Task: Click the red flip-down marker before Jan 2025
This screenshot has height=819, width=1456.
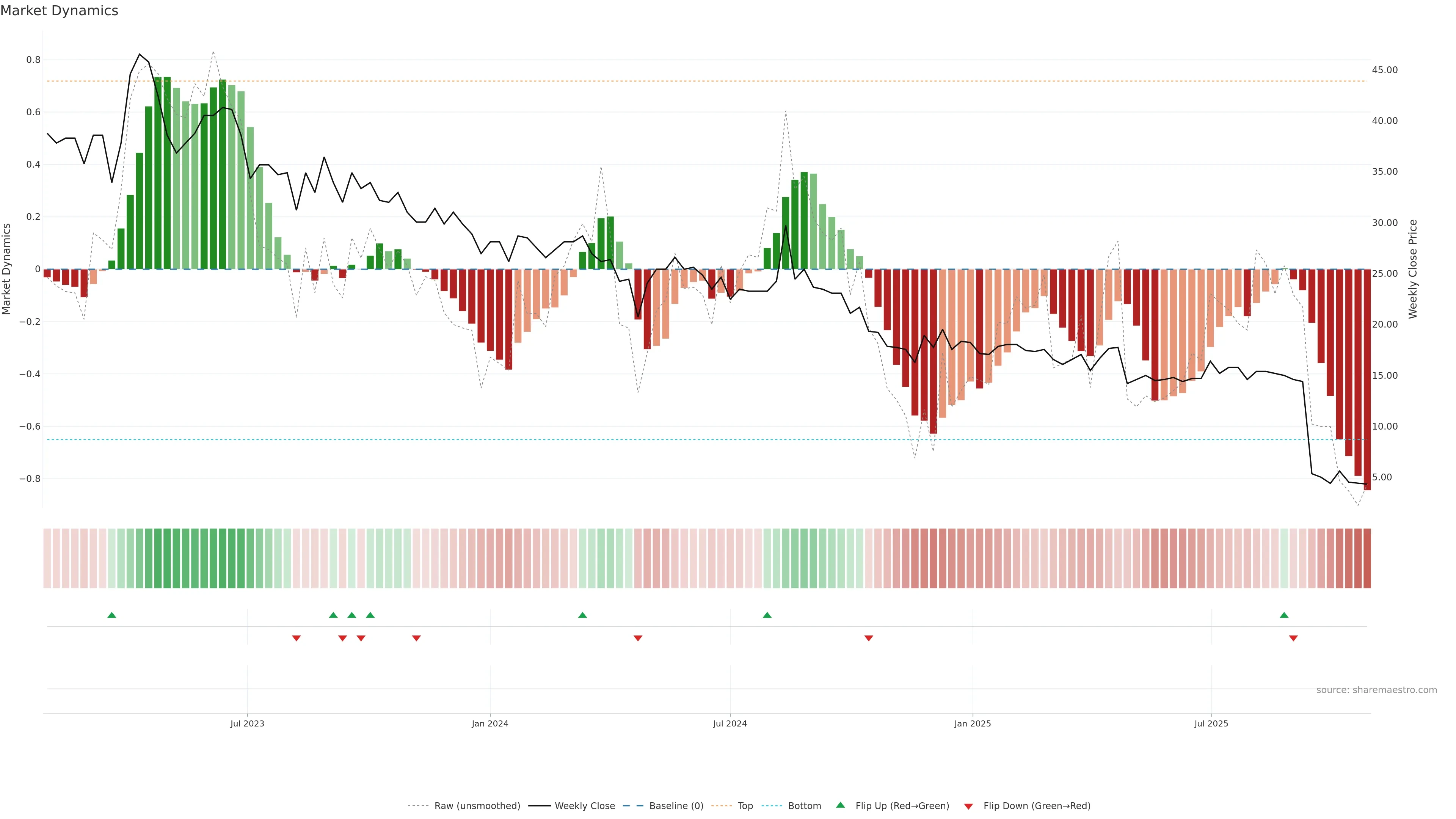Action: pos(869,638)
